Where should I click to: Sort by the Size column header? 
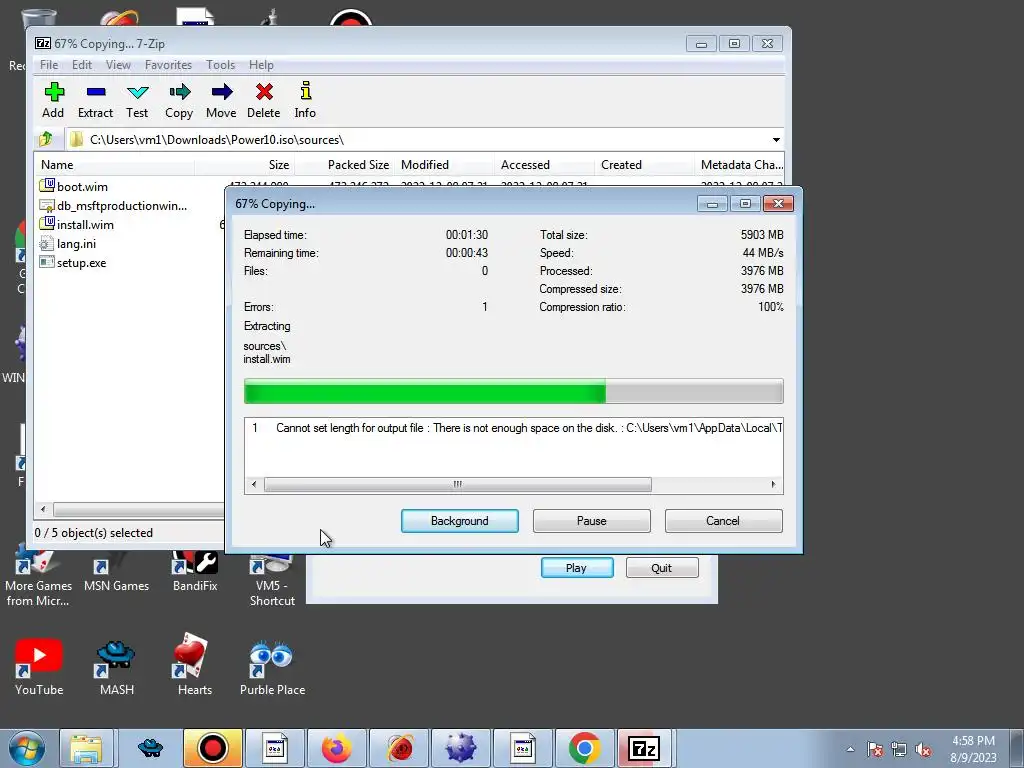pos(244,165)
